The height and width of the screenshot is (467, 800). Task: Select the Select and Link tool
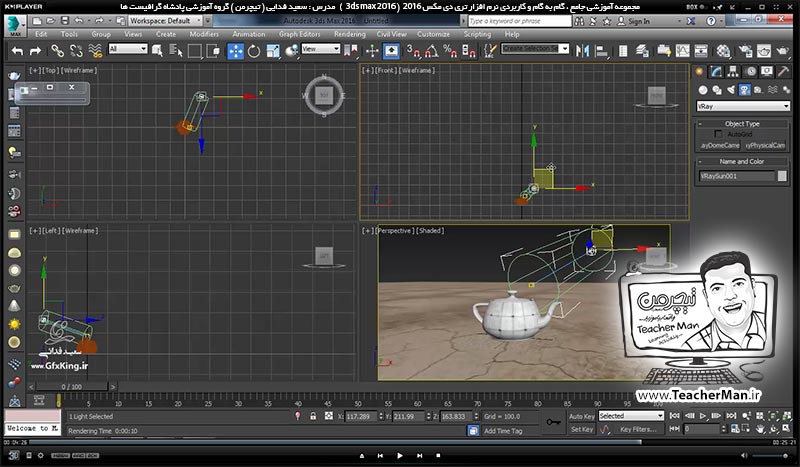(x=57, y=51)
